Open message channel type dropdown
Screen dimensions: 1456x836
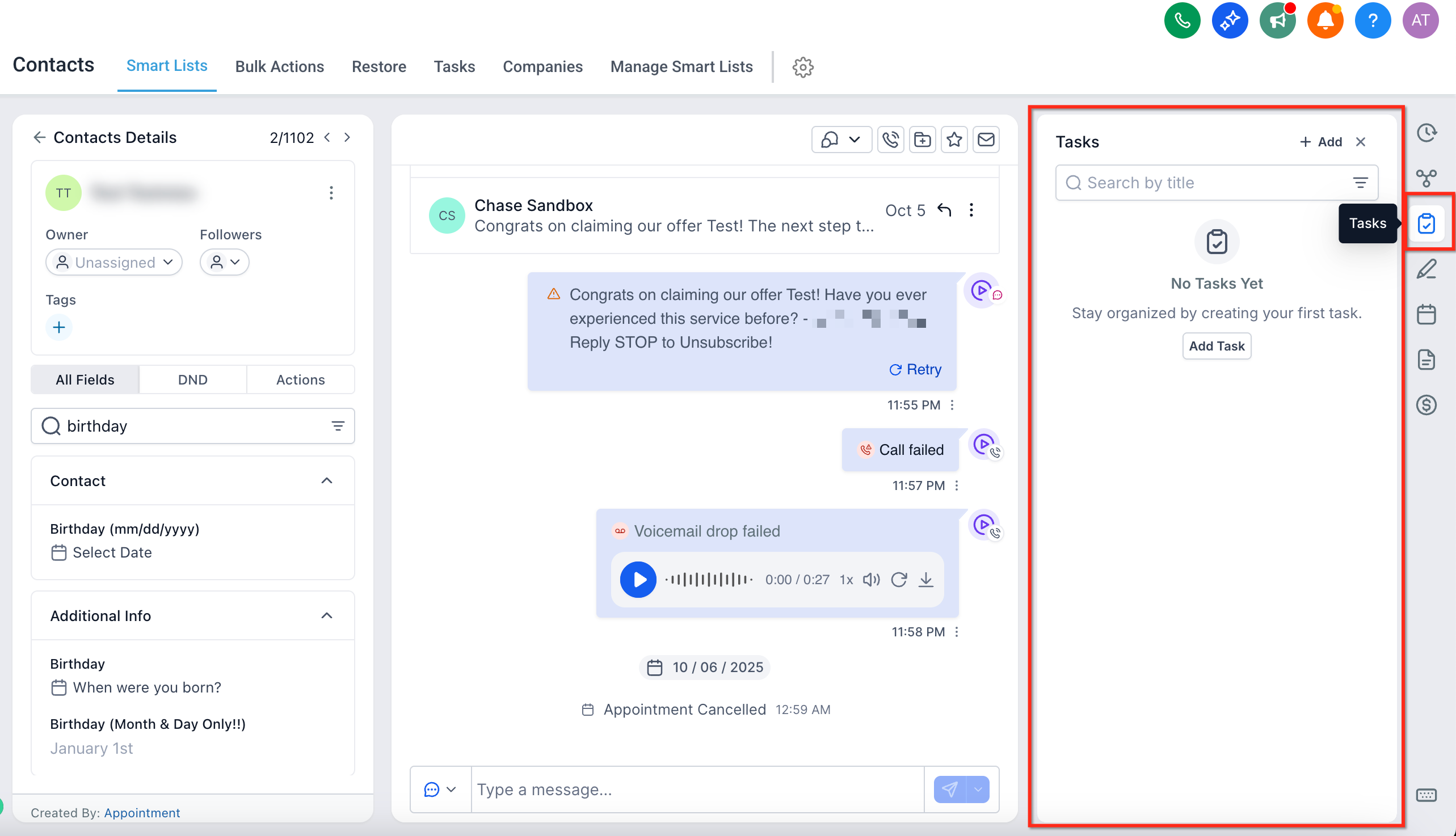(440, 790)
